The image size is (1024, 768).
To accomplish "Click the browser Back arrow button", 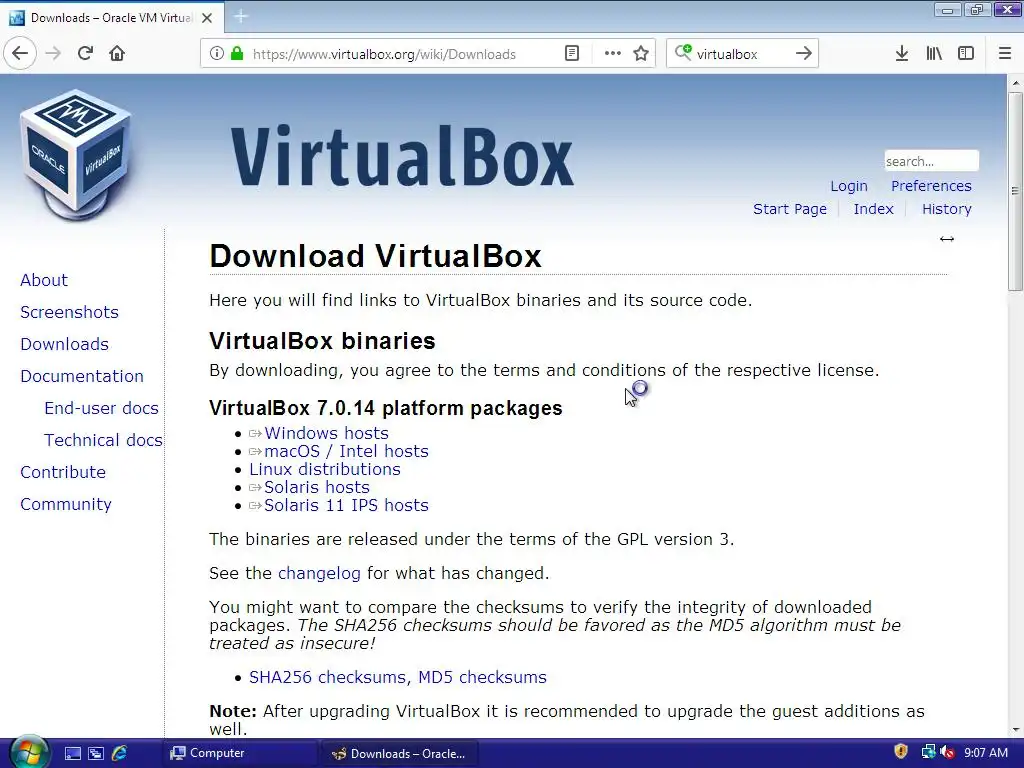I will (x=20, y=53).
